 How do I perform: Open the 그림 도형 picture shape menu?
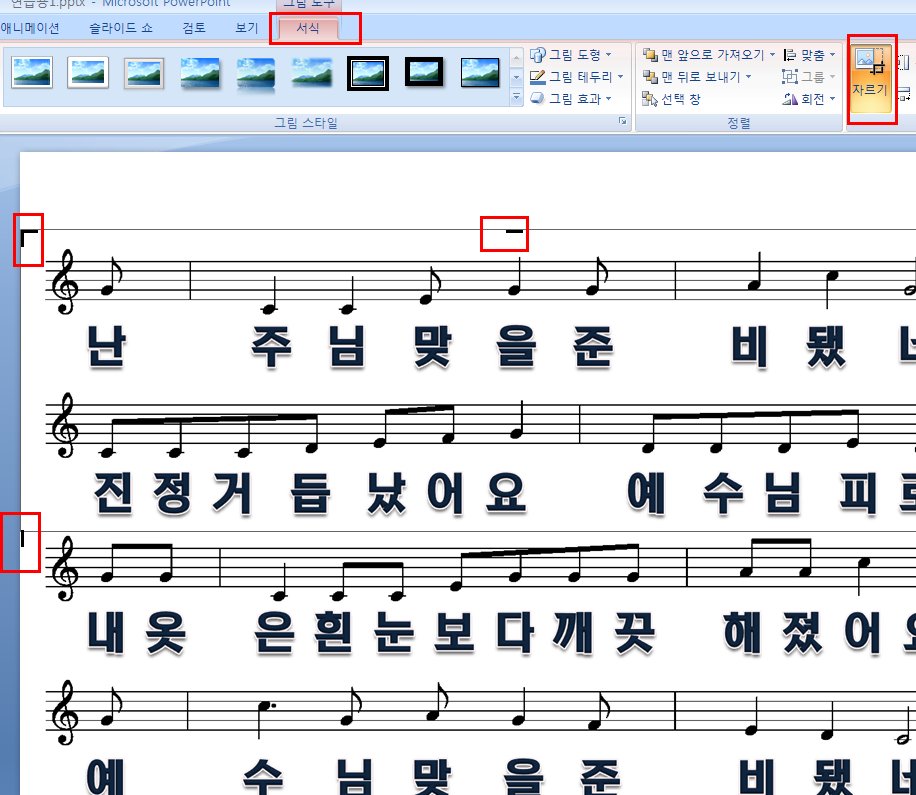coord(571,55)
